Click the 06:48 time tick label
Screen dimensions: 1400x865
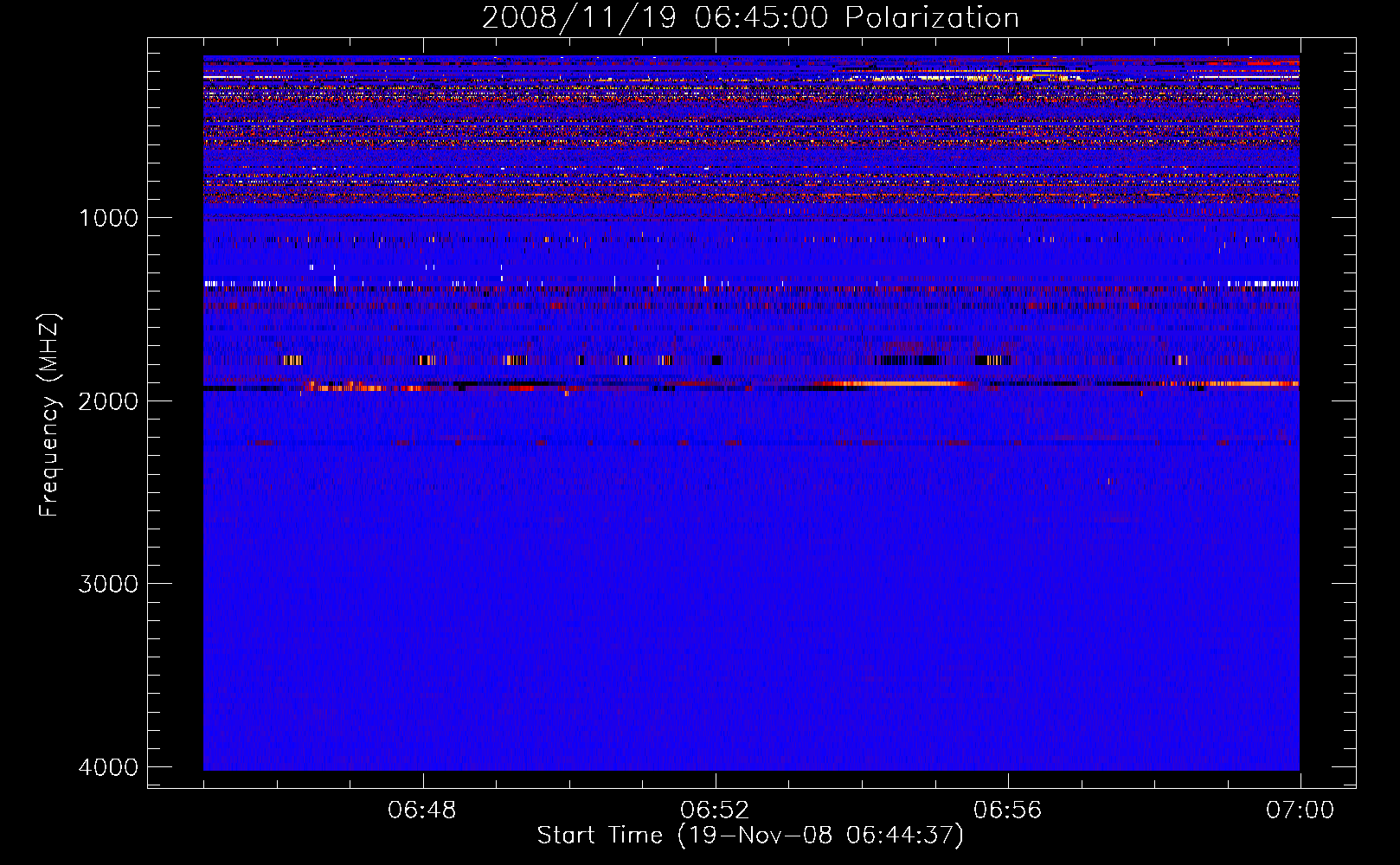point(422,811)
